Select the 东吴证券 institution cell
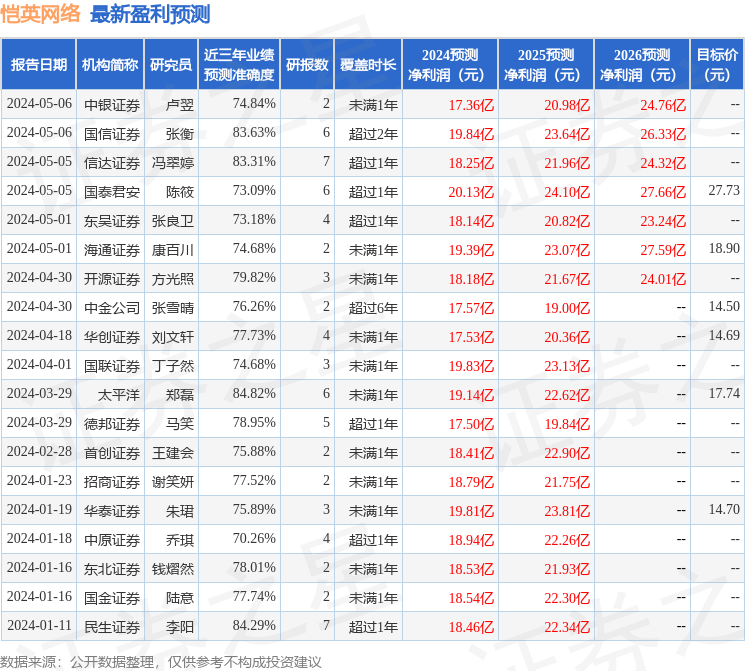Image resolution: width=745 pixels, height=671 pixels. [112, 221]
